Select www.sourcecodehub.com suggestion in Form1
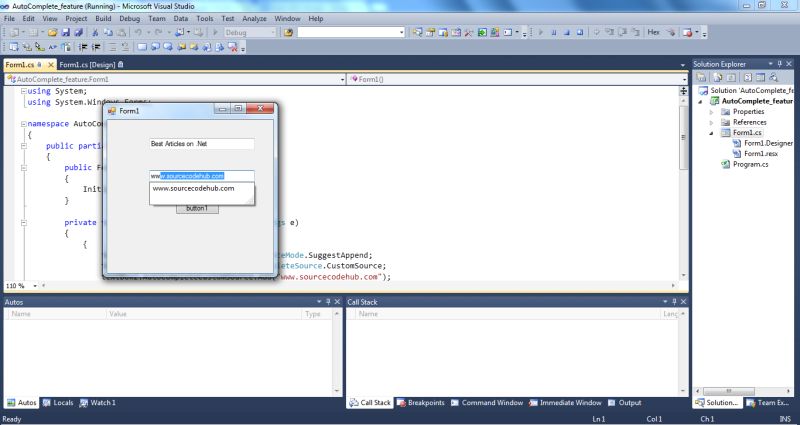This screenshot has height=425, width=800. [193, 188]
